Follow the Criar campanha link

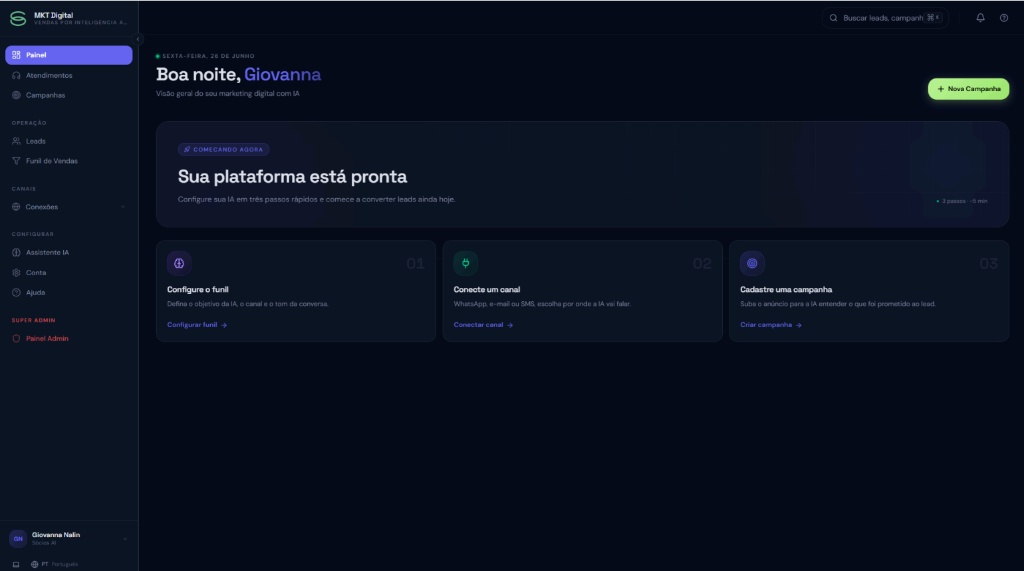pyautogui.click(x=771, y=325)
